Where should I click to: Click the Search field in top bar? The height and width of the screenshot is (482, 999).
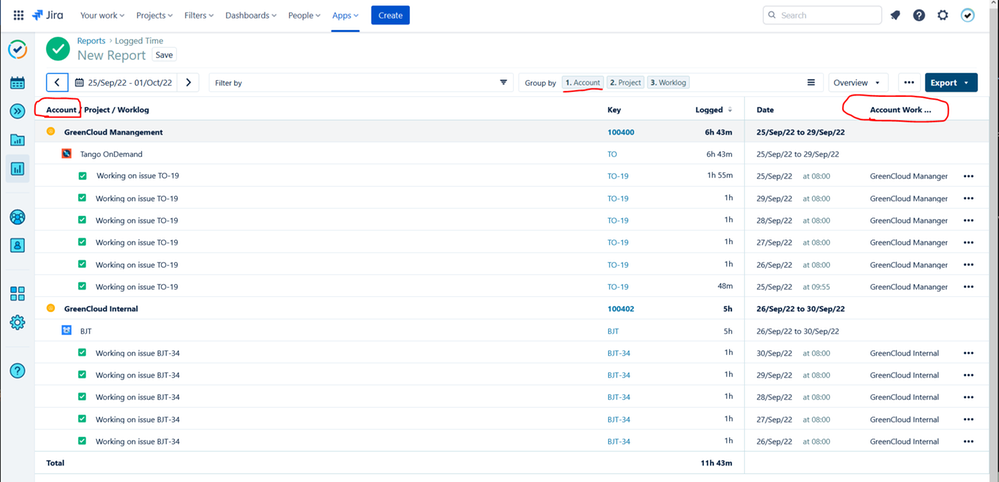[x=822, y=15]
